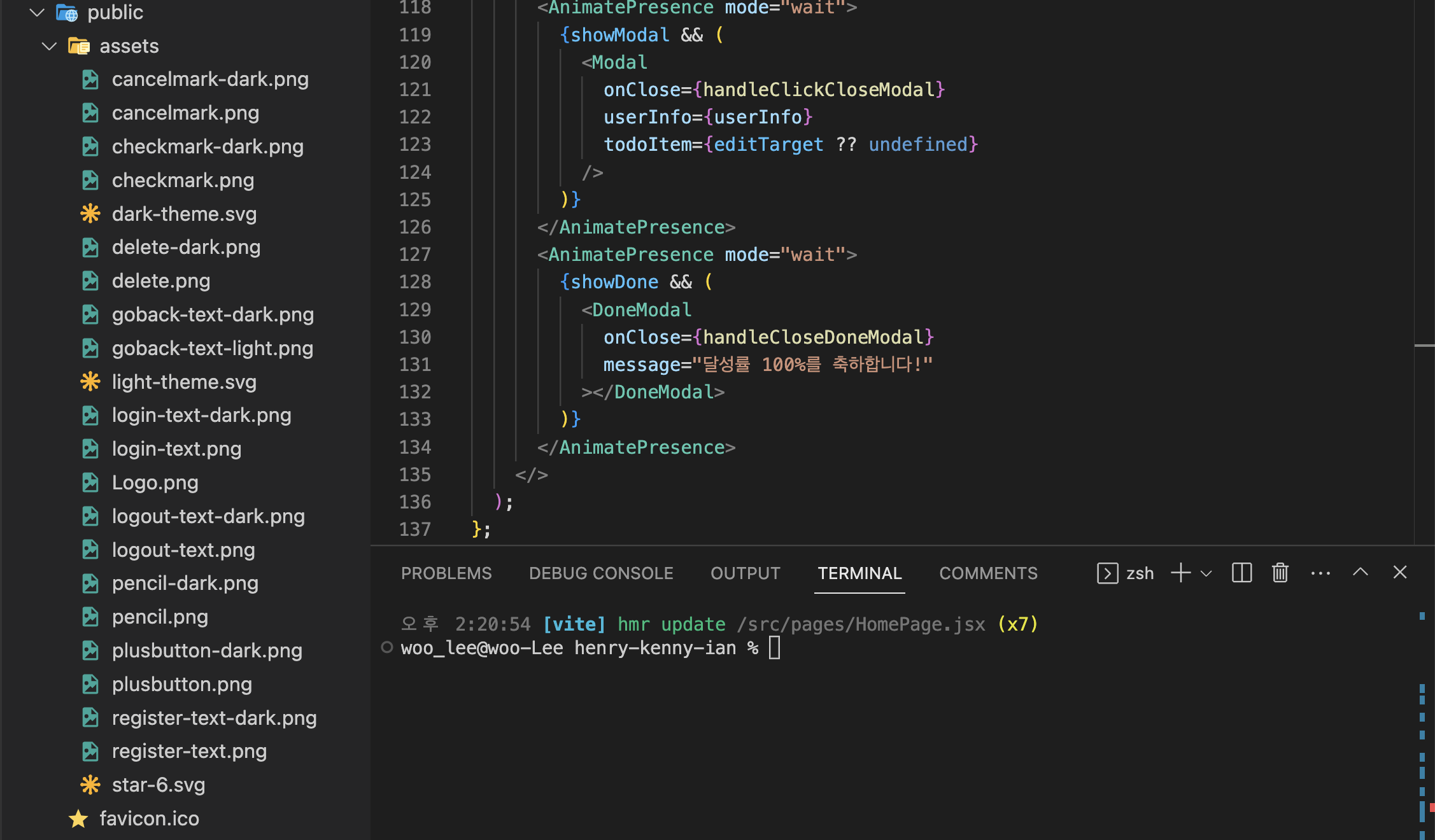This screenshot has height=840, width=1435.
Task: Collapse the public folder
Action: click(x=37, y=12)
